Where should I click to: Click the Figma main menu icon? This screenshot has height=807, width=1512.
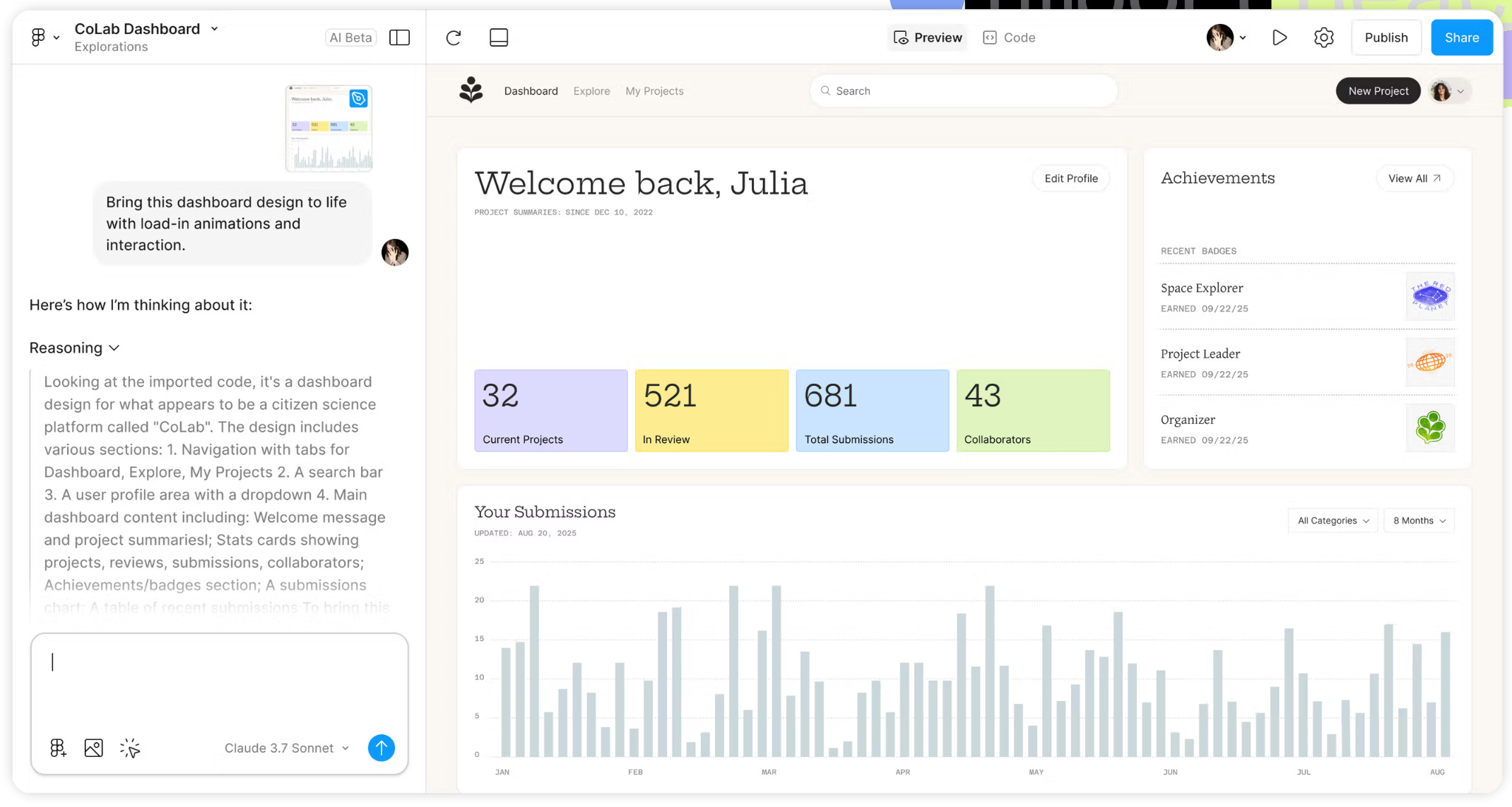pyautogui.click(x=39, y=37)
